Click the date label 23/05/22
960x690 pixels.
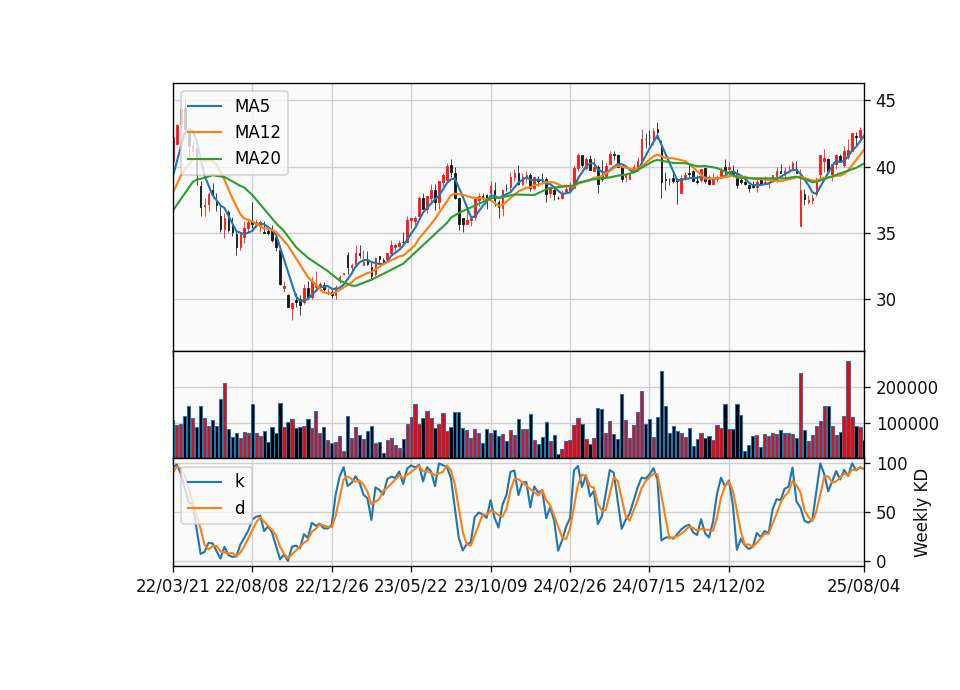(x=411, y=586)
